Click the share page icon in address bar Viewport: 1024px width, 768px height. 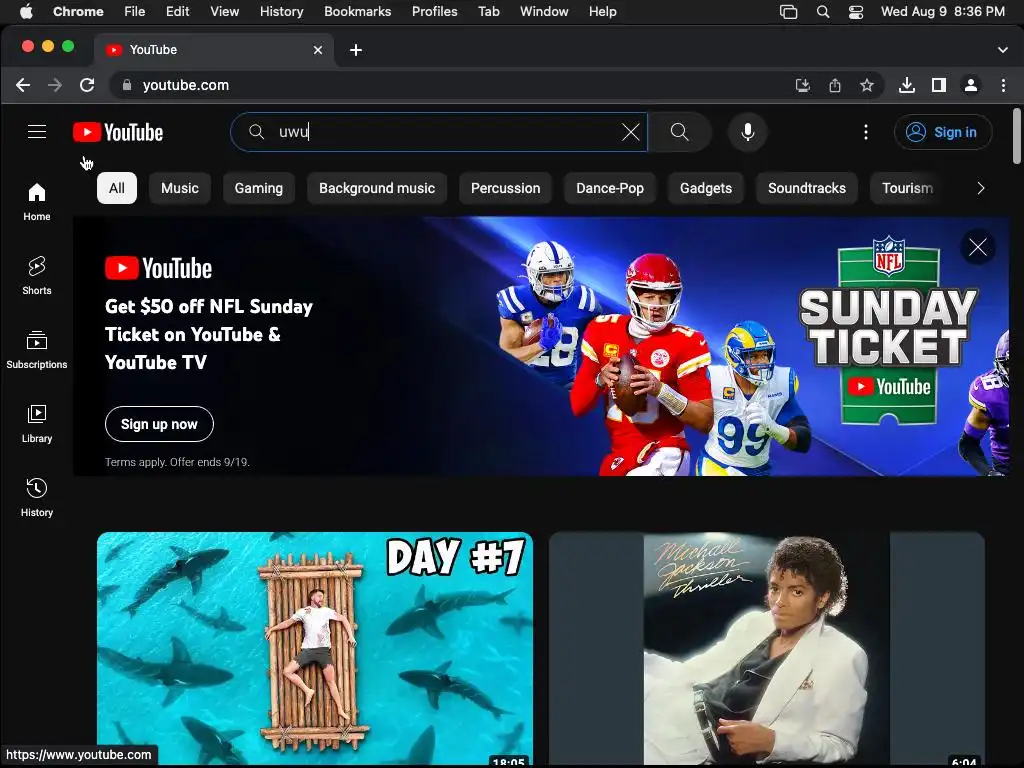835,85
